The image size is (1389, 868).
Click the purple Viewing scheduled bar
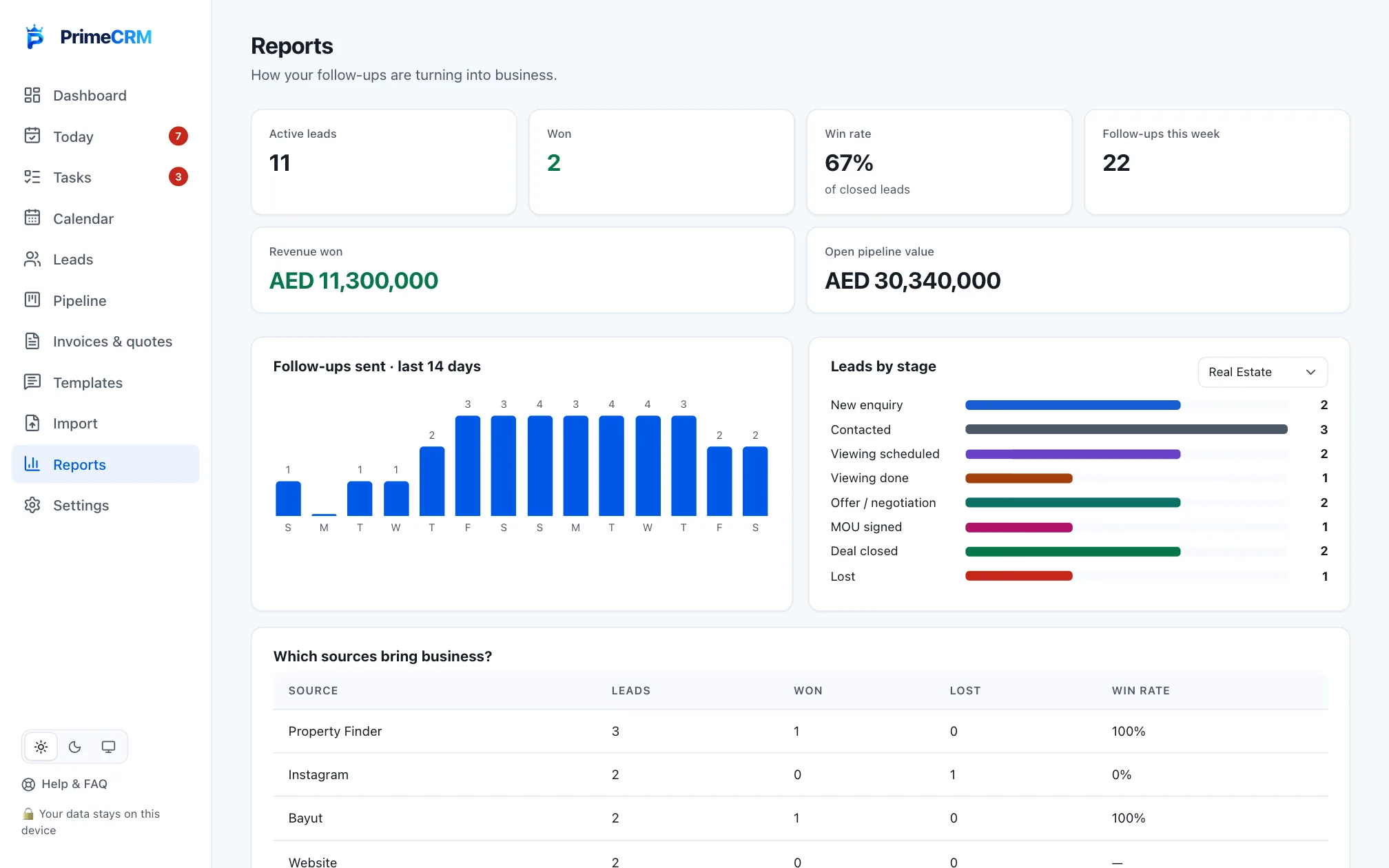point(1073,454)
